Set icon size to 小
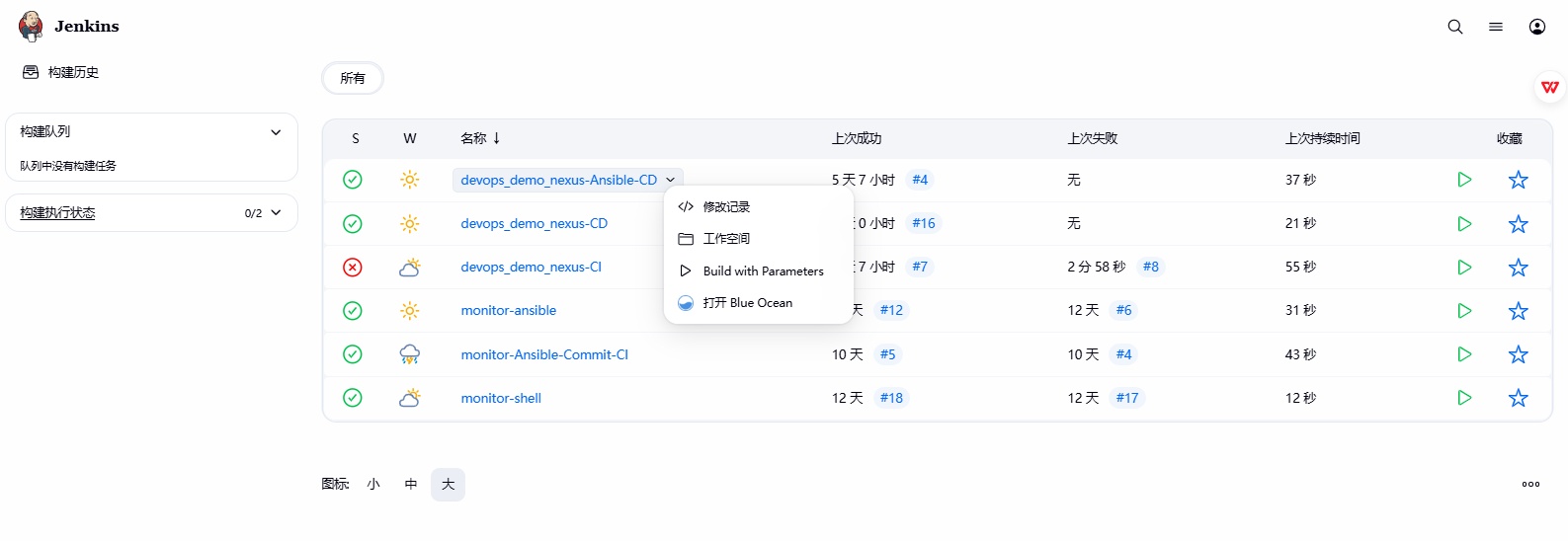 coord(373,485)
